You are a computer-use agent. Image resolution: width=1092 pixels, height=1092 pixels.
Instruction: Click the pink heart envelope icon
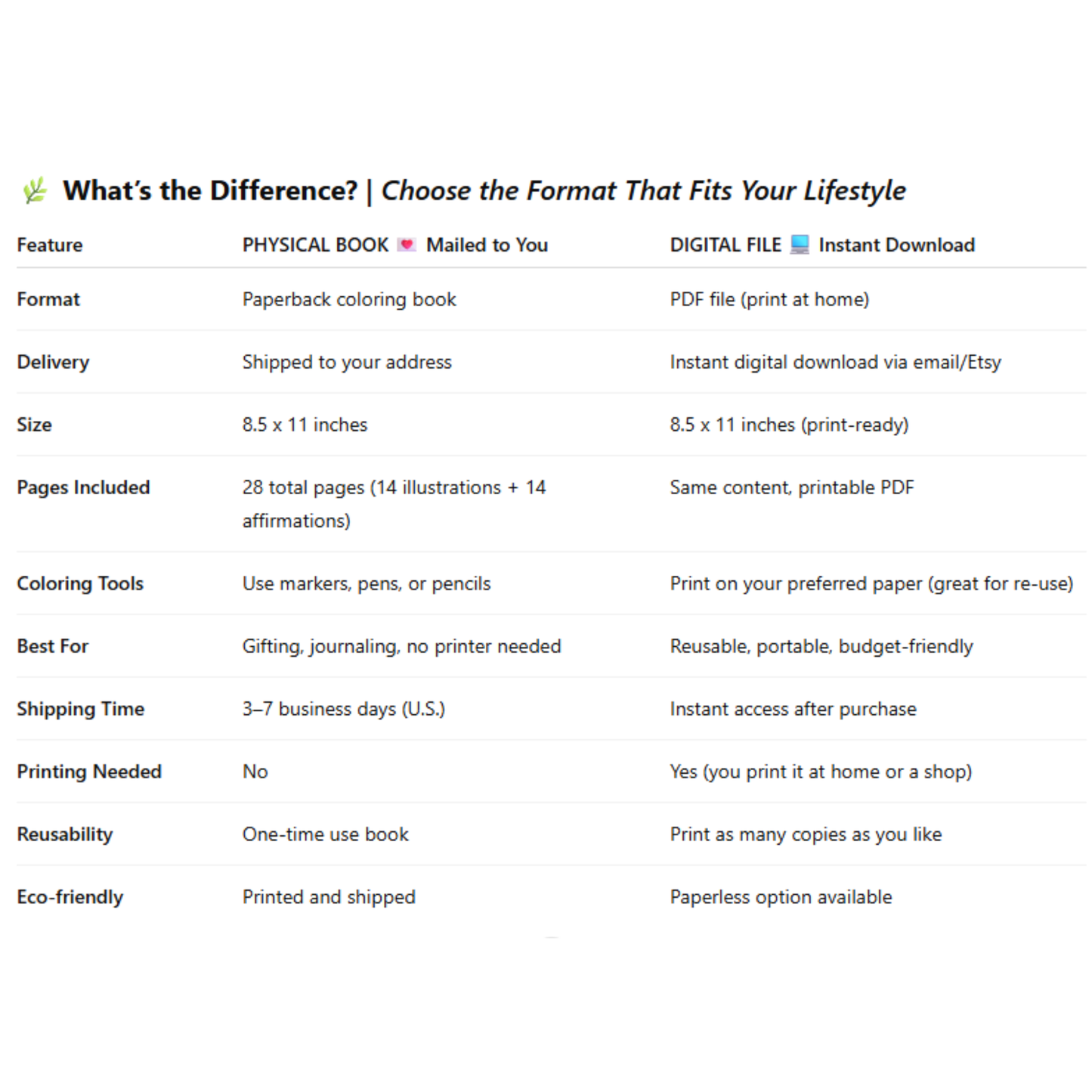point(407,245)
